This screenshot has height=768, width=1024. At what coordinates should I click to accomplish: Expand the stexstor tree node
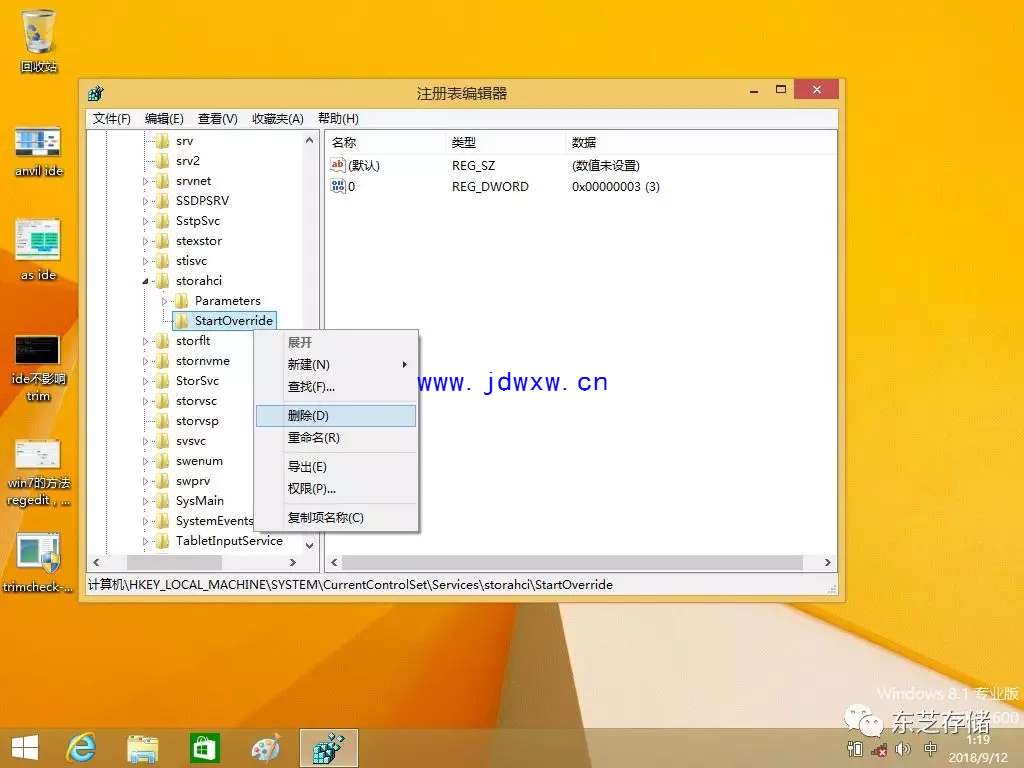pos(145,241)
